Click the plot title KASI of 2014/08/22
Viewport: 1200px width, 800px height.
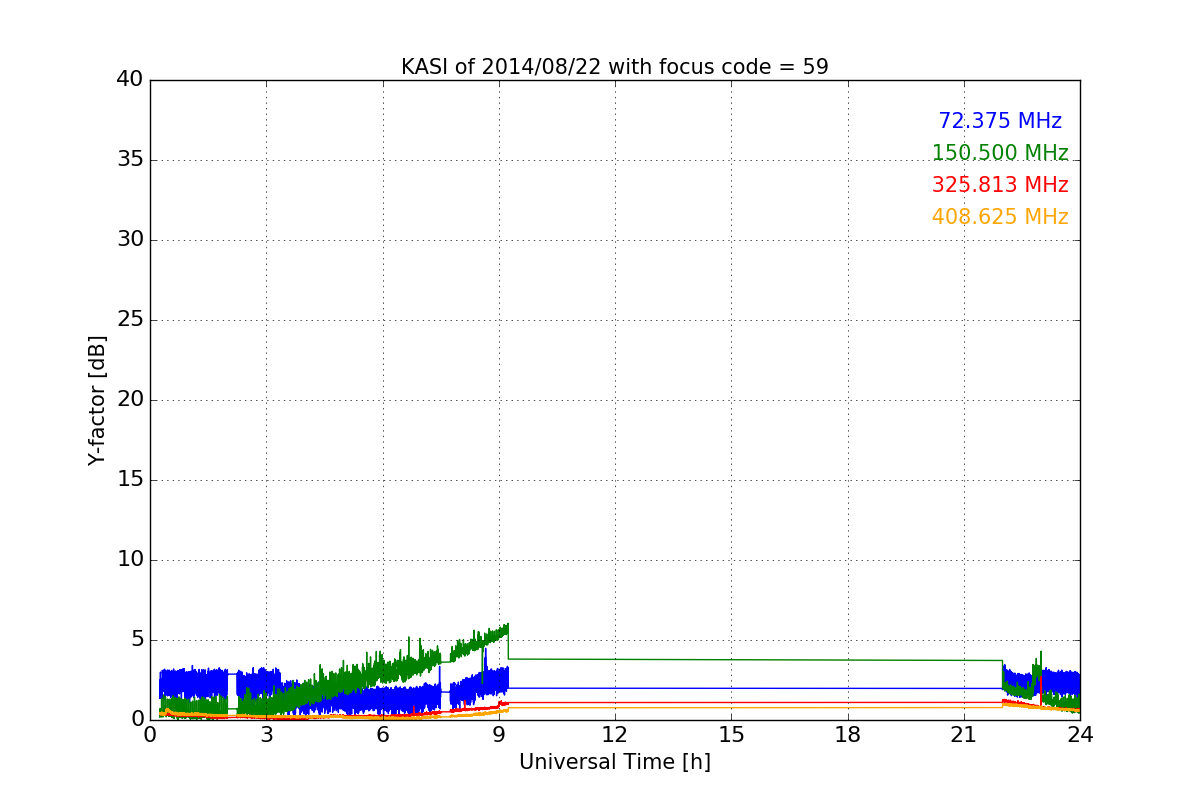pyautogui.click(x=614, y=67)
